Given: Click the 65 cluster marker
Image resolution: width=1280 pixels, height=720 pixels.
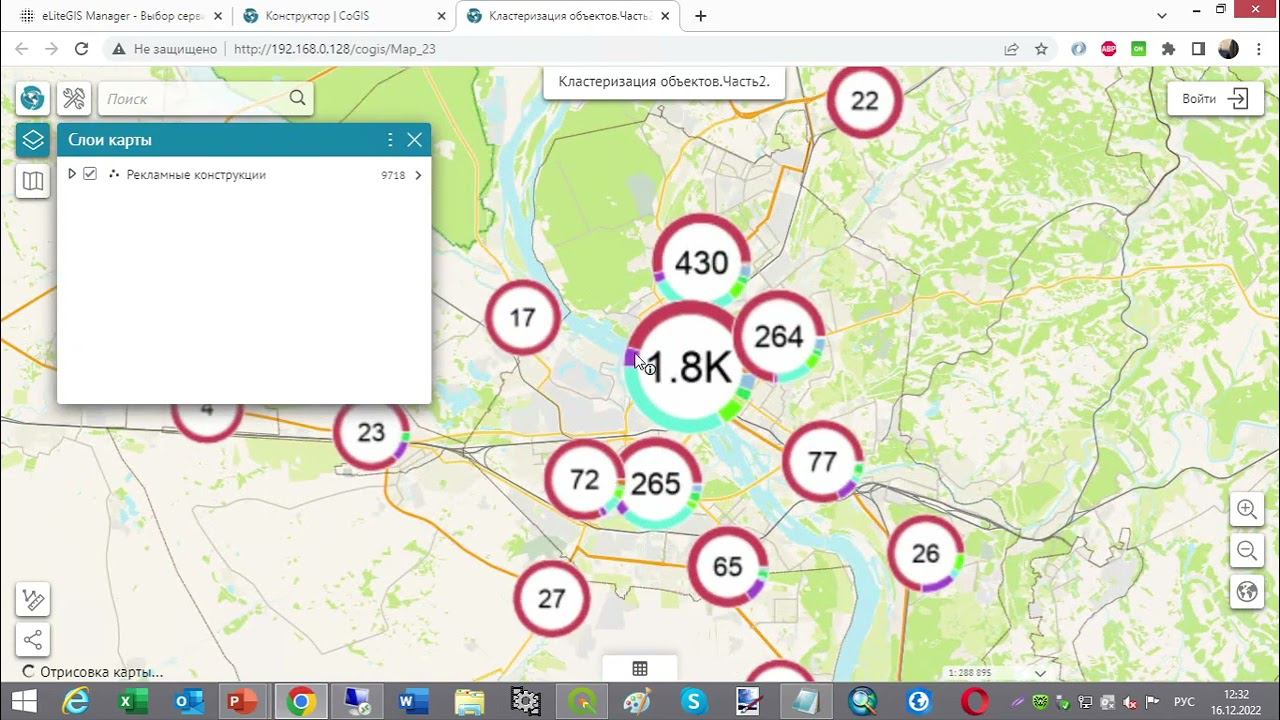Looking at the screenshot, I should (x=728, y=567).
